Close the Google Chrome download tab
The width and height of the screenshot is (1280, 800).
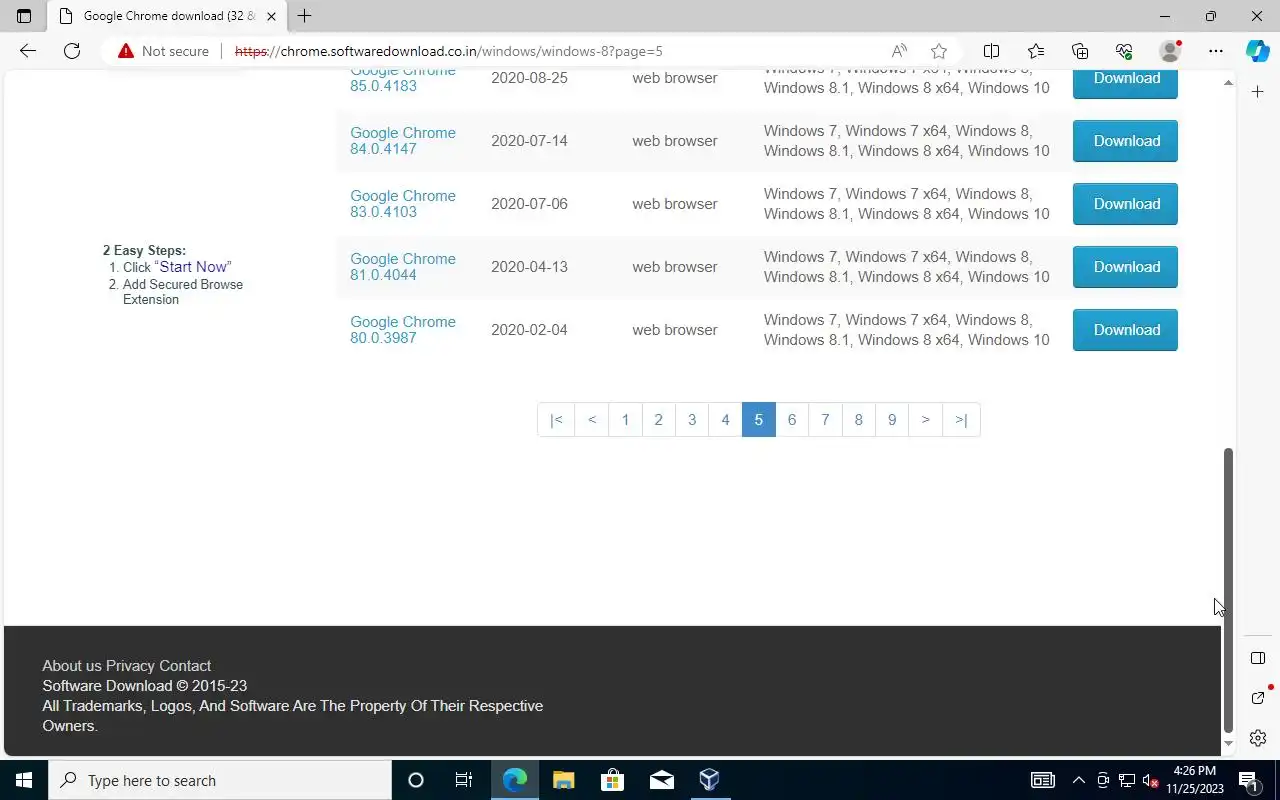(271, 16)
